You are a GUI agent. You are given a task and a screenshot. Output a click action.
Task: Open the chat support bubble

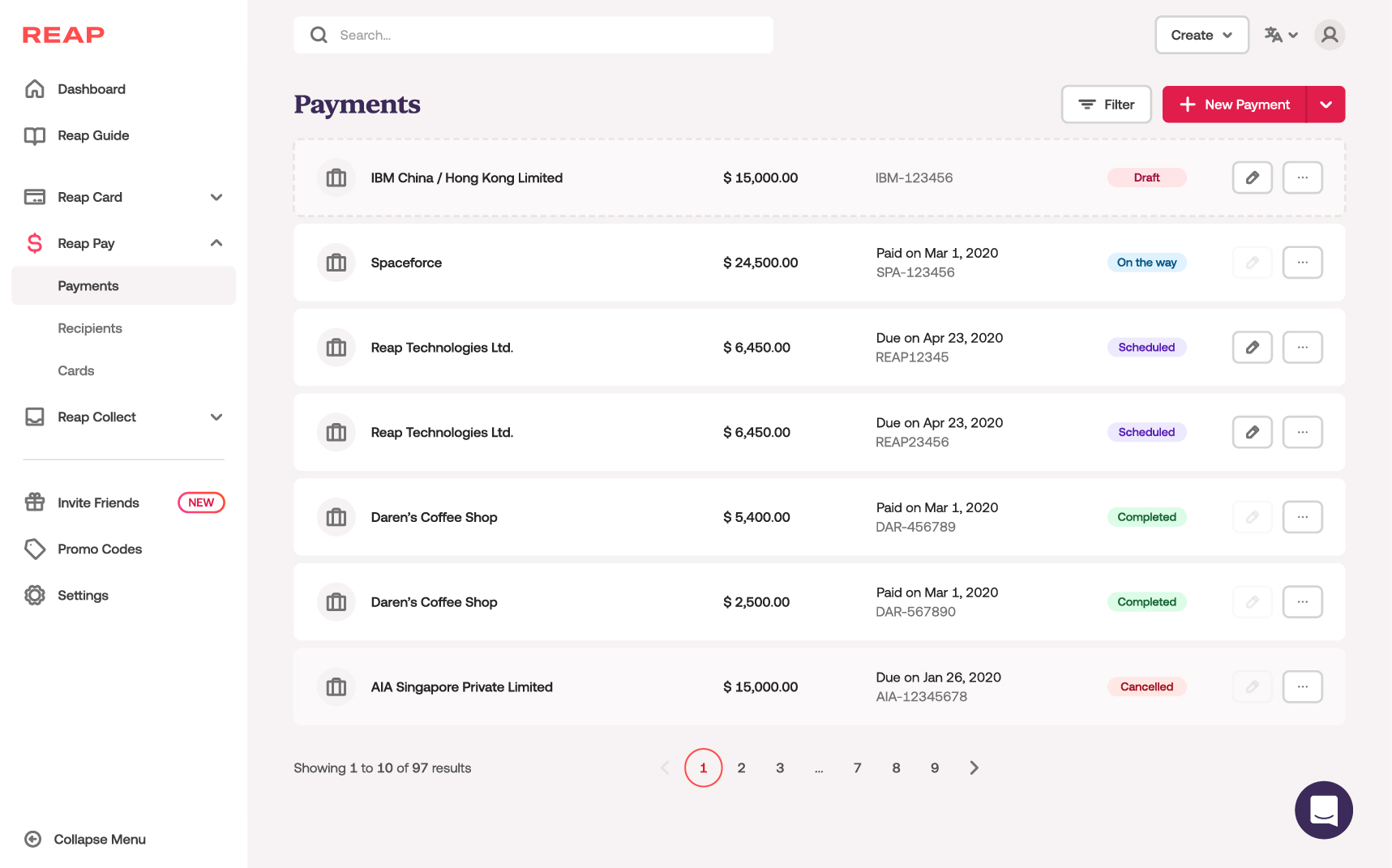[1324, 810]
